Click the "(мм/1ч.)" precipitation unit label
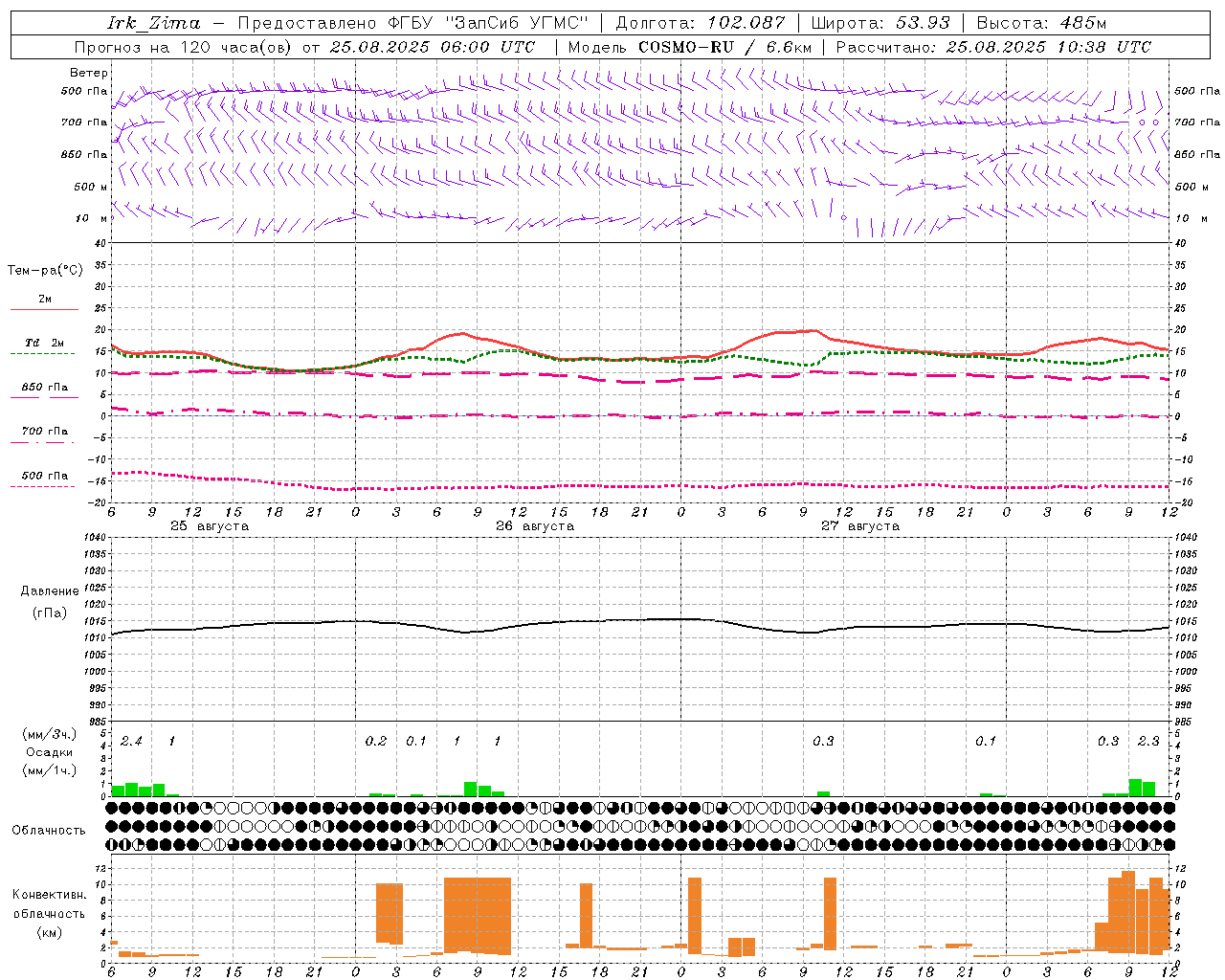This screenshot has width=1225, height=980. click(50, 770)
